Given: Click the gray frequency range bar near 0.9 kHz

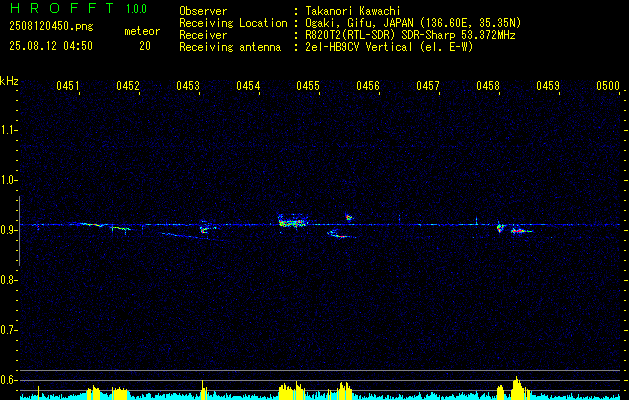Looking at the screenshot, I should coord(19,231).
